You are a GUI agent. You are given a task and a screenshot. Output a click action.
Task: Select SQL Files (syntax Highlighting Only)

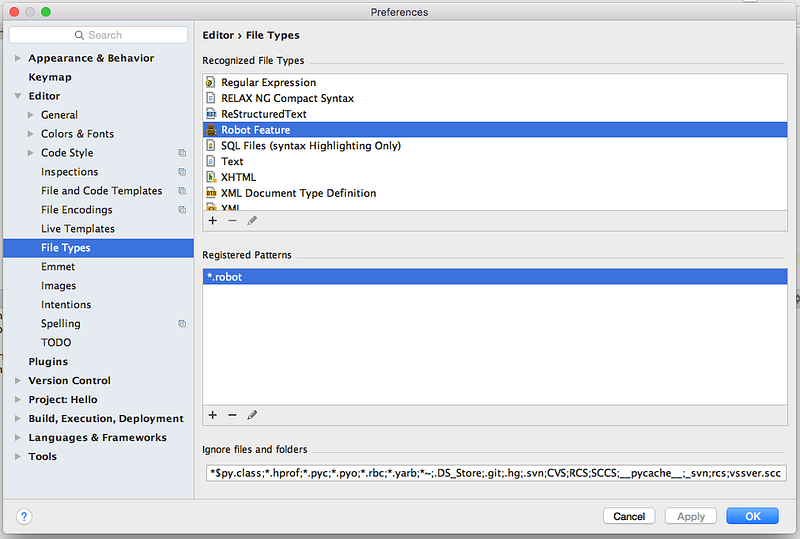pos(495,145)
